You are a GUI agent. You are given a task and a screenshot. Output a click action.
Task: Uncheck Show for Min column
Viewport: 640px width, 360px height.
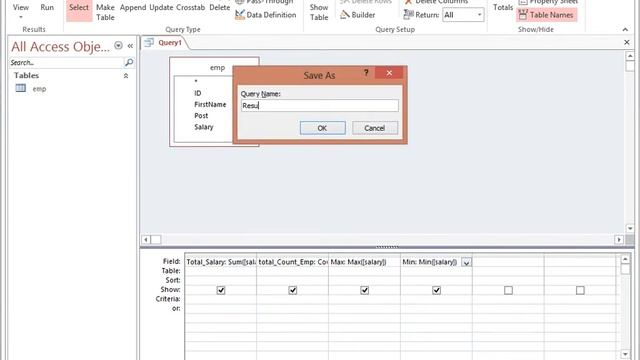pyautogui.click(x=436, y=290)
